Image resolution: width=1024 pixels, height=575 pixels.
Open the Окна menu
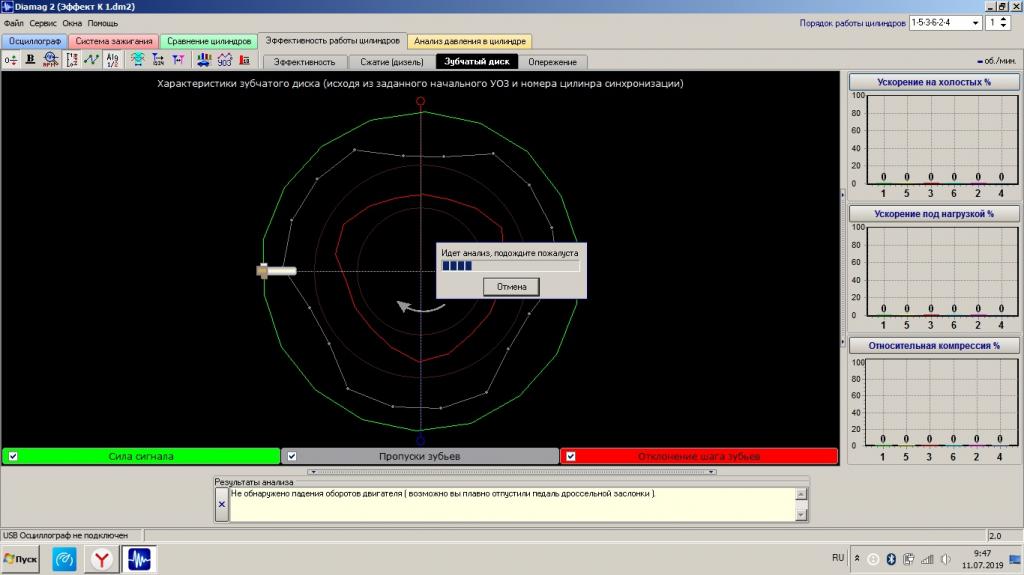coord(72,23)
